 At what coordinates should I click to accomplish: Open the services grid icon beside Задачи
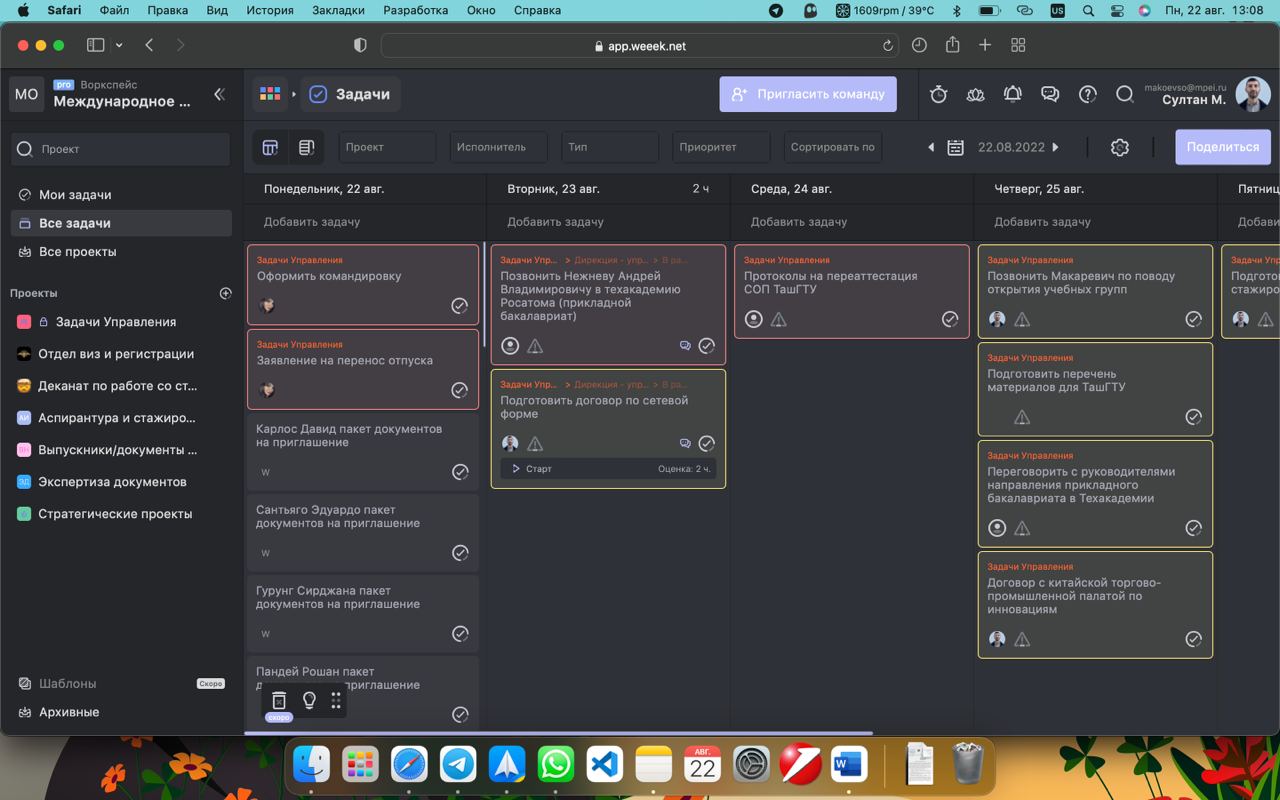[x=270, y=94]
